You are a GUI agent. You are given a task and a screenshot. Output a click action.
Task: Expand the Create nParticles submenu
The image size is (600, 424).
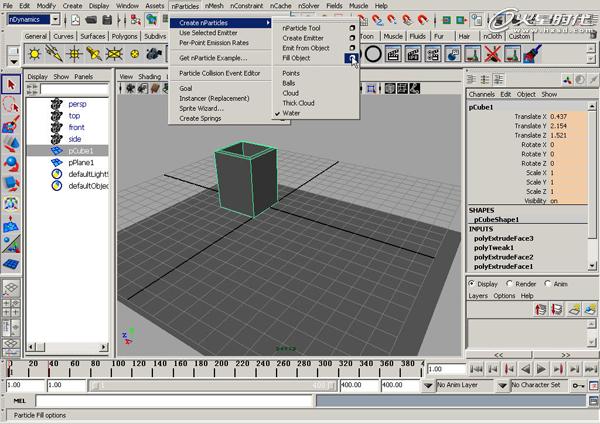click(220, 23)
